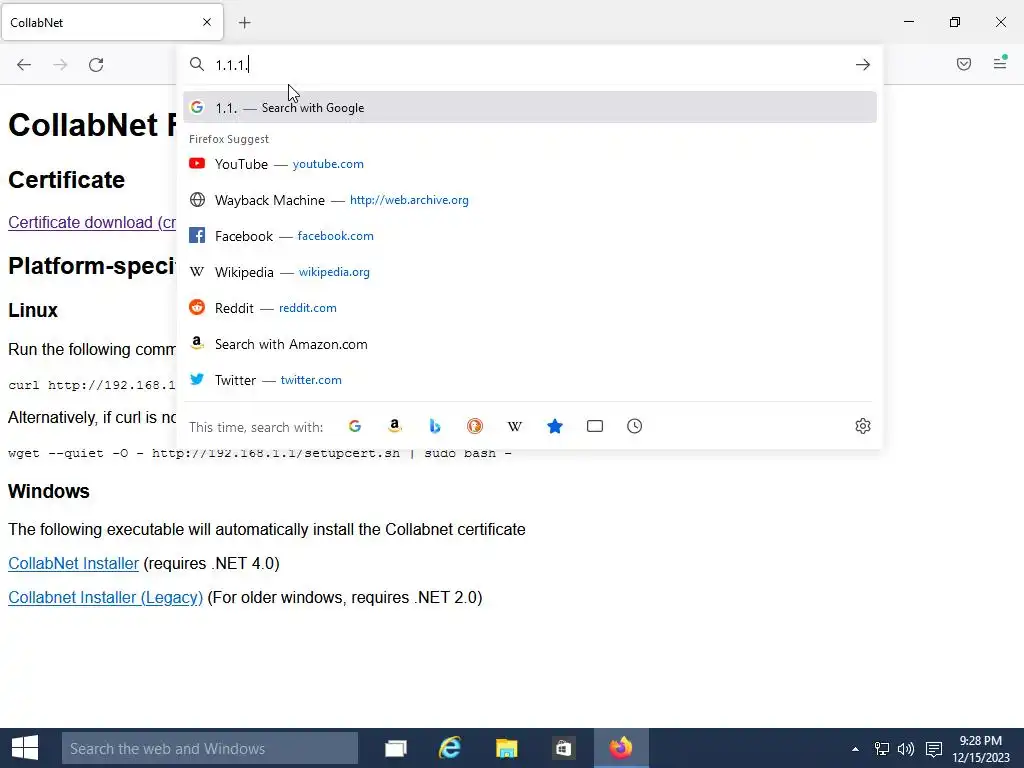Image resolution: width=1024 pixels, height=768 pixels.
Task: Open the Firefox hamburger menu
Action: click(x=1000, y=63)
